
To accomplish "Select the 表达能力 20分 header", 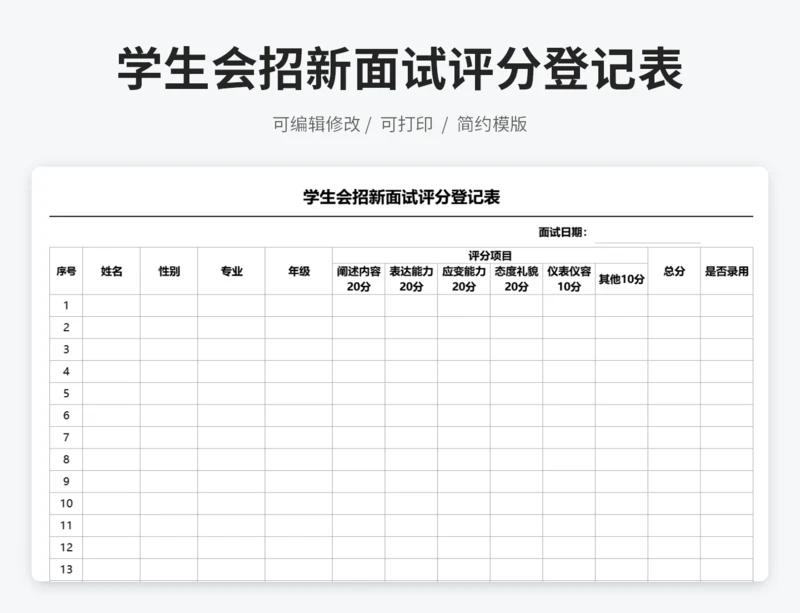I will tap(411, 279).
